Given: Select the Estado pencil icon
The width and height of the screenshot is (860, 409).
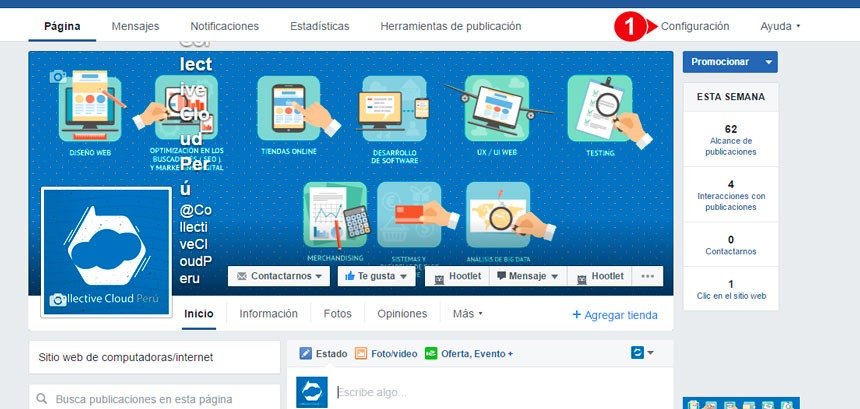Looking at the screenshot, I should pos(305,354).
